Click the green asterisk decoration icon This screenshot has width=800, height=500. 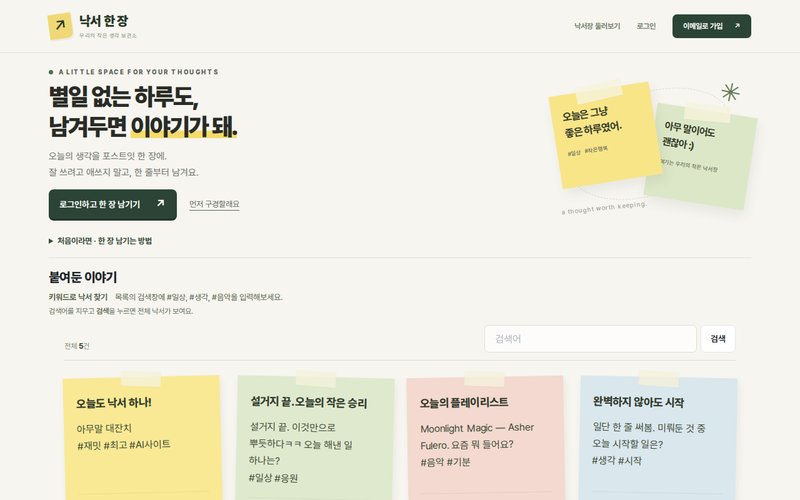click(730, 92)
